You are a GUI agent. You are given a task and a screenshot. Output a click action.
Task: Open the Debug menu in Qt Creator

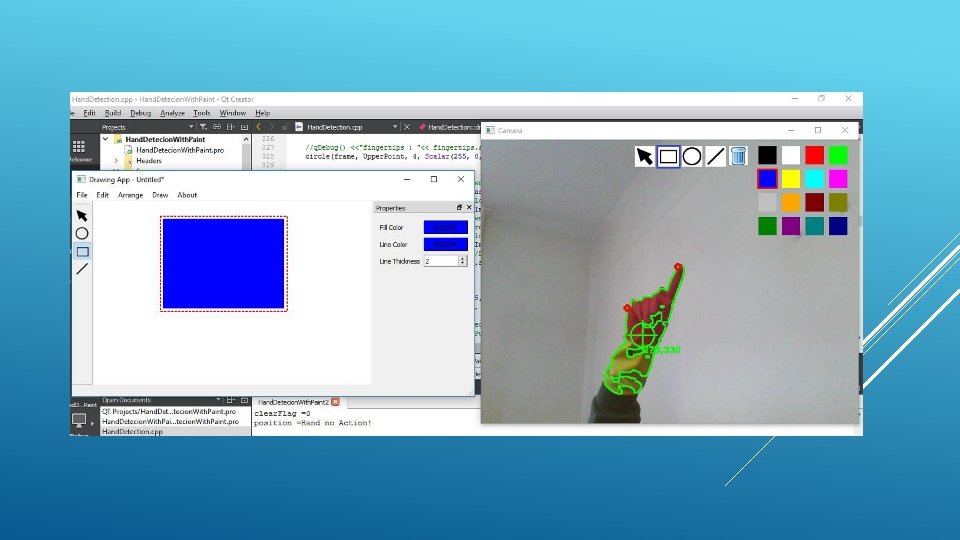[140, 113]
